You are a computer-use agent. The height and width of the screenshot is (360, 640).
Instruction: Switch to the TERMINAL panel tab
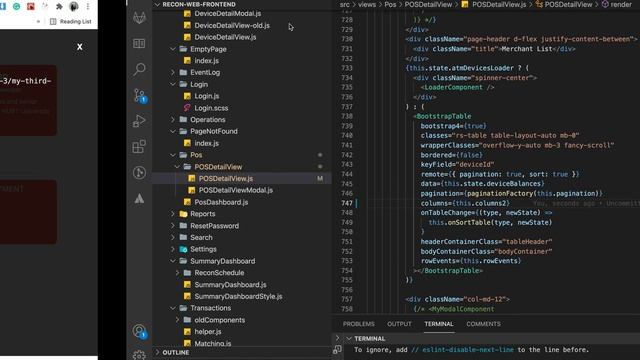click(439, 324)
